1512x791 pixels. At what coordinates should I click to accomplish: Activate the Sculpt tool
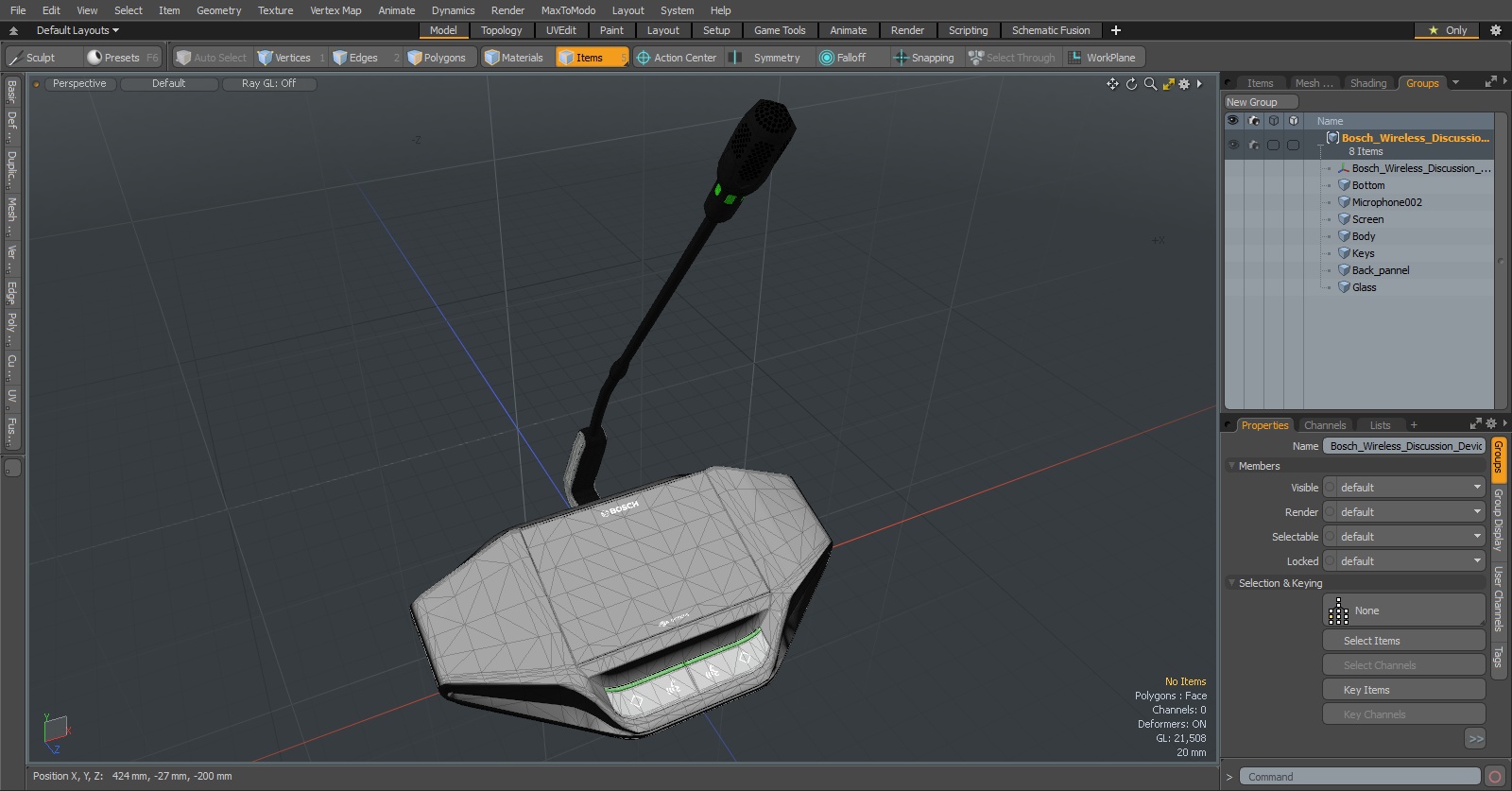pyautogui.click(x=43, y=58)
